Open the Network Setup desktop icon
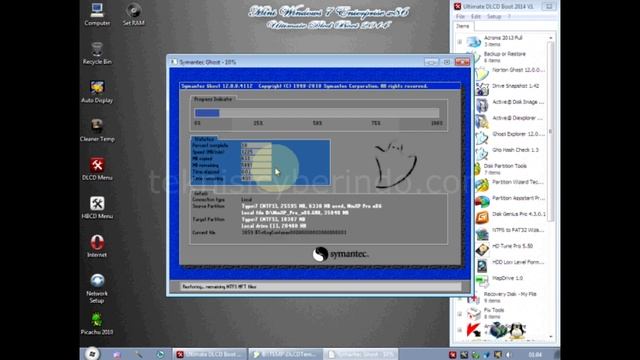Screen dimensions: 640x360 [x=97, y=288]
